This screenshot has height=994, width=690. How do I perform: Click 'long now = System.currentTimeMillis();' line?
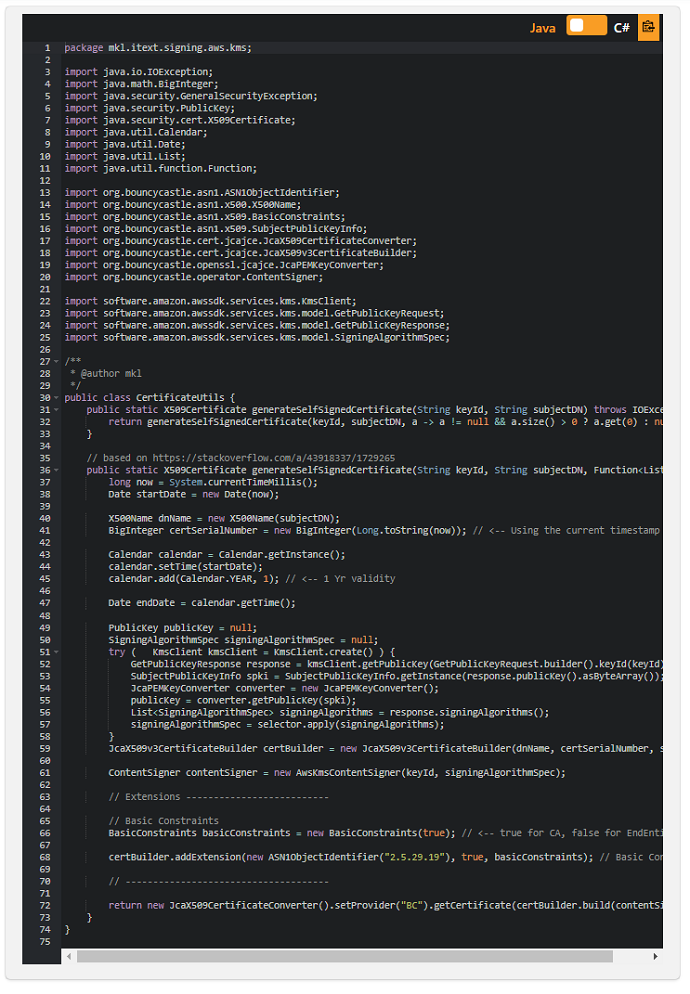[x=213, y=482]
